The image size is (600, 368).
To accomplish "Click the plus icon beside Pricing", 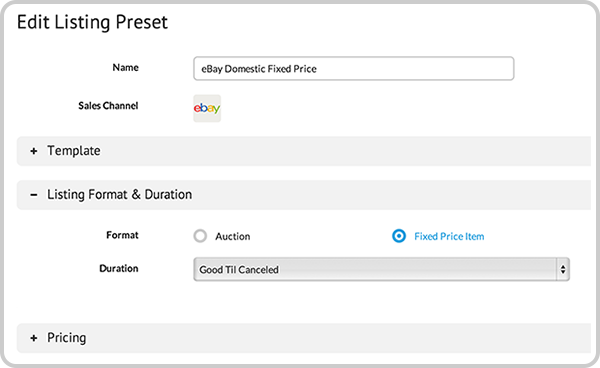I will [34, 338].
